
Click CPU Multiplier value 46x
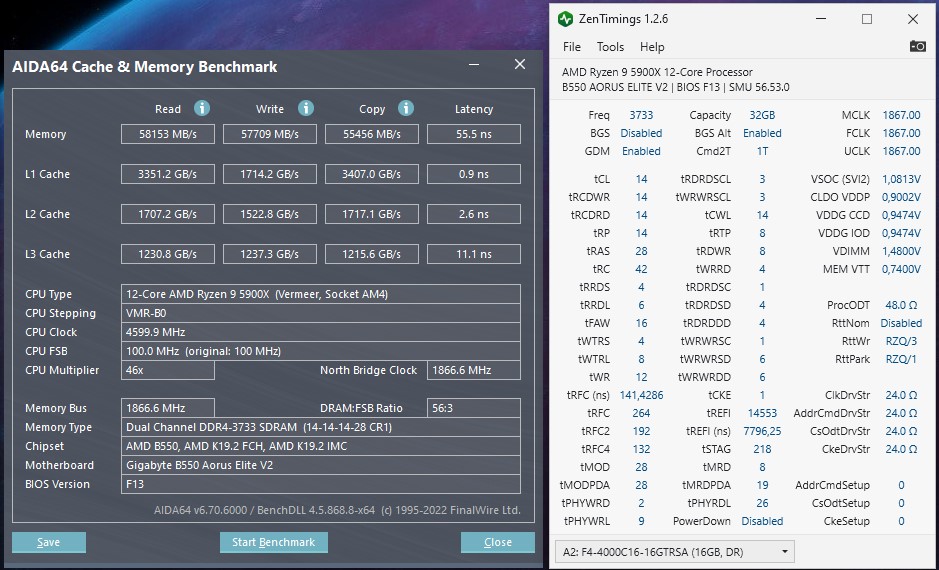point(168,370)
